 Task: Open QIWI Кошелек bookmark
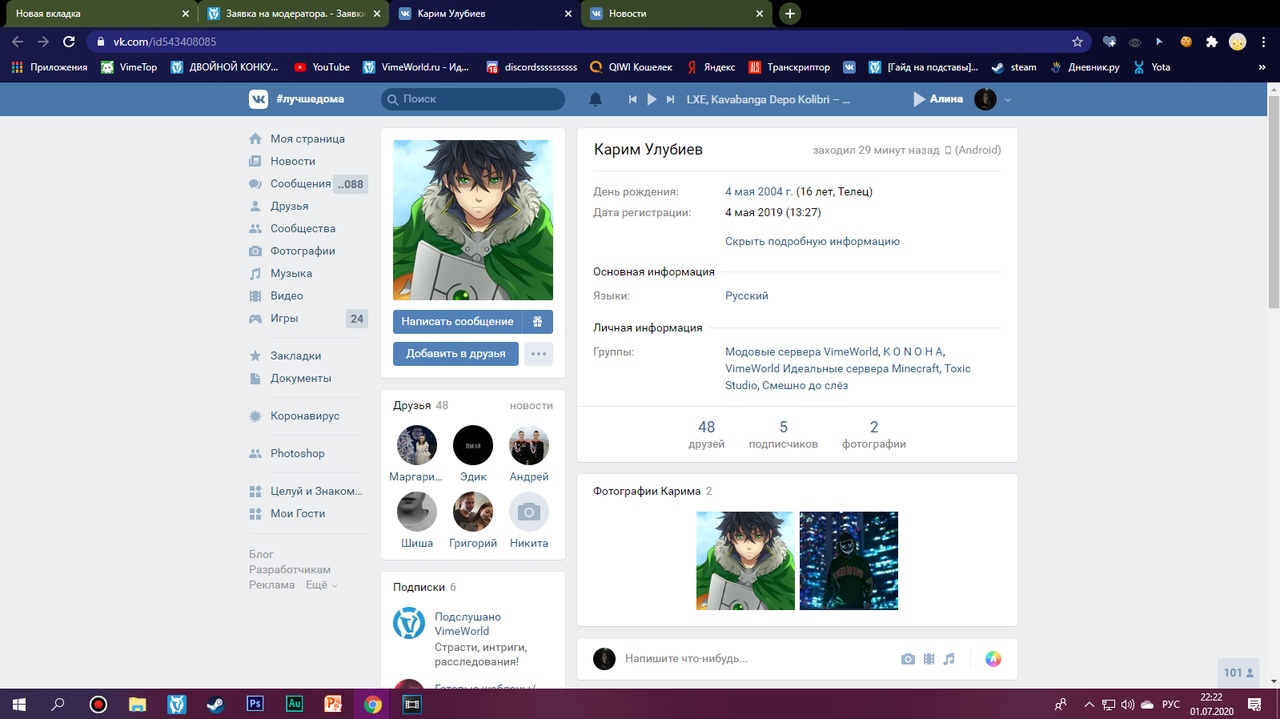pyautogui.click(x=631, y=67)
